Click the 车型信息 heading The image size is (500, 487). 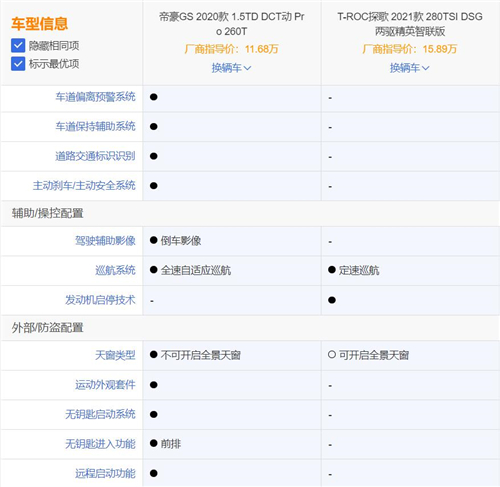click(x=40, y=24)
